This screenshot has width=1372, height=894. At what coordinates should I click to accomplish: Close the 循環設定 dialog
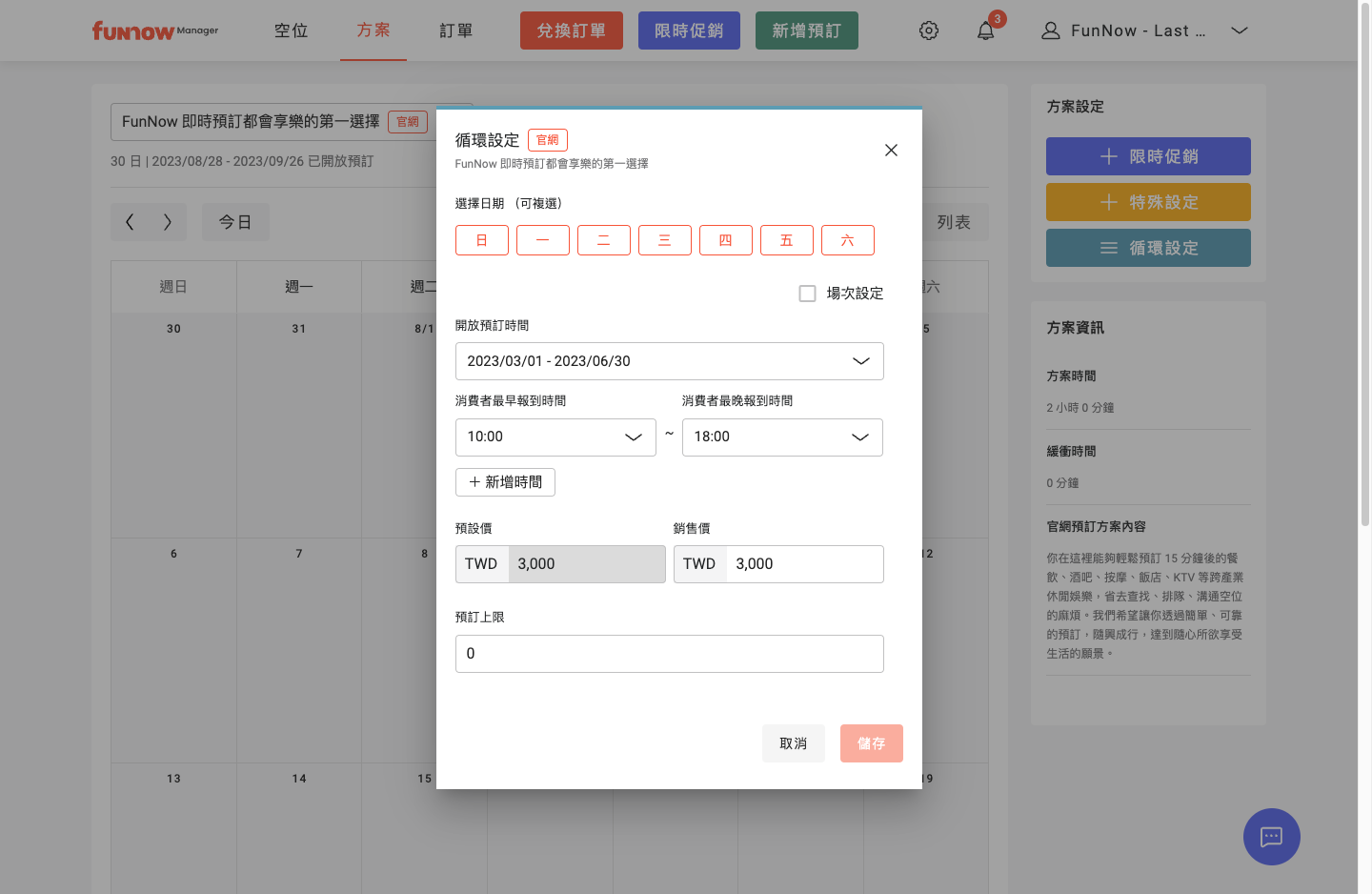[891, 150]
